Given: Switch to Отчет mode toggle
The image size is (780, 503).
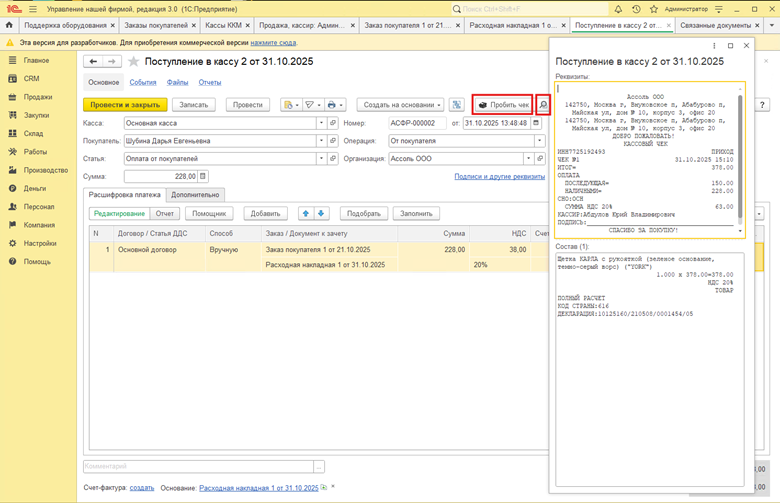Looking at the screenshot, I should [x=165, y=213].
